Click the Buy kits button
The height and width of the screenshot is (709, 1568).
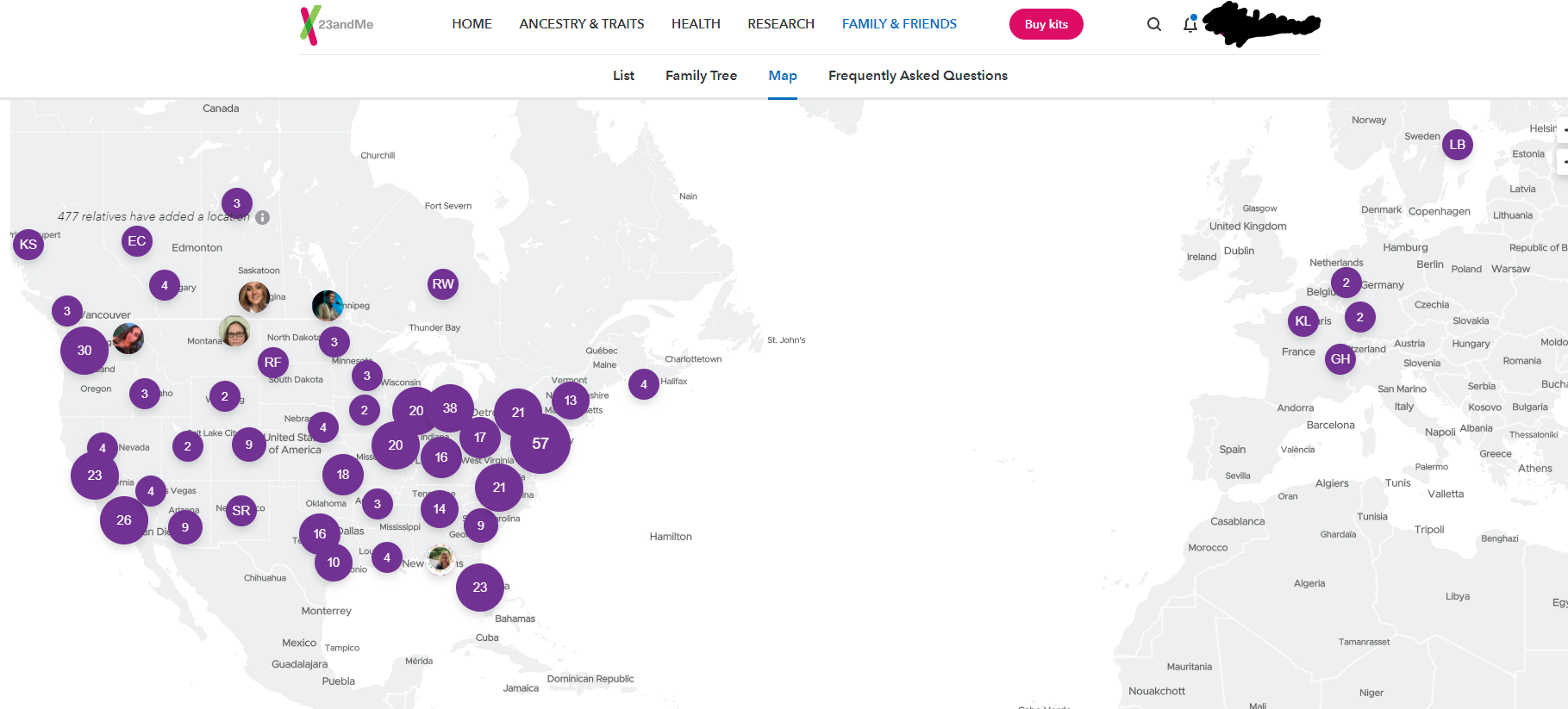(x=1046, y=24)
